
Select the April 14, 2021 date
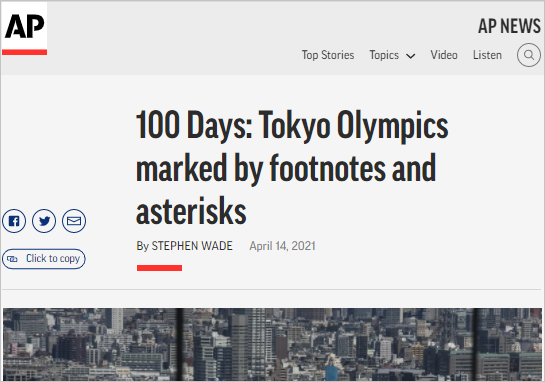coord(282,246)
